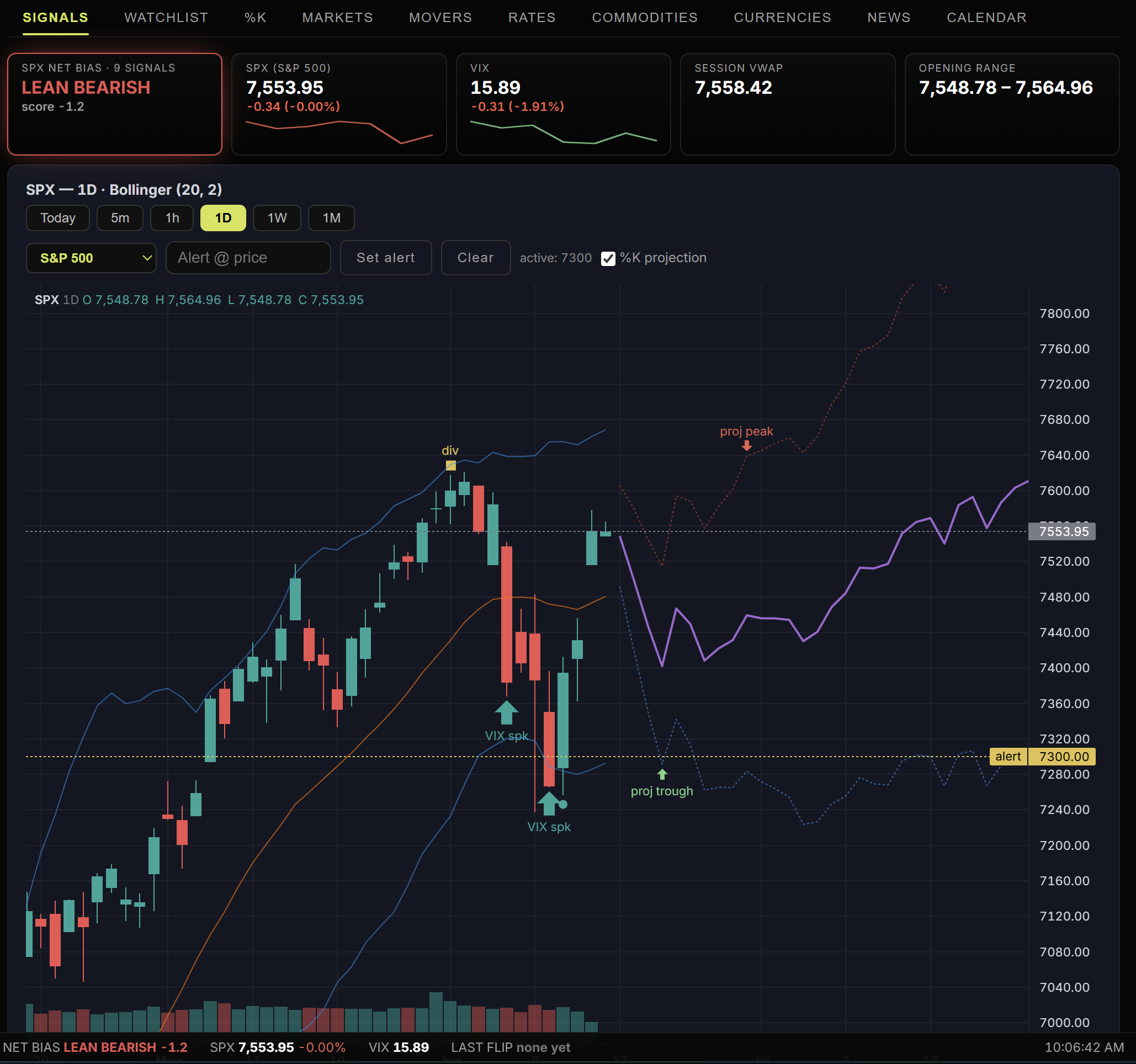Click the OHLC high value 'H 7,564.96'
This screenshot has height=1064, width=1136.
click(188, 300)
